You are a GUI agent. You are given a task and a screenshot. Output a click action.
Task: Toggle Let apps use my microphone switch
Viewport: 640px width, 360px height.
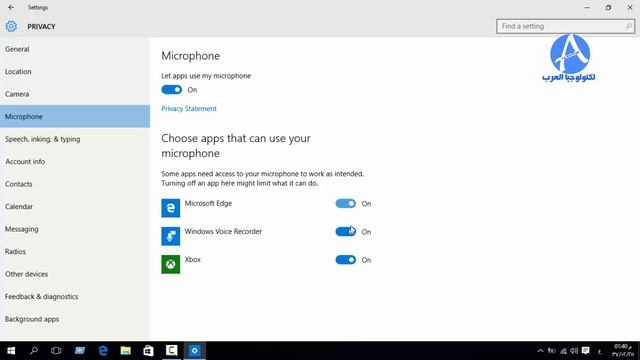[x=171, y=90]
